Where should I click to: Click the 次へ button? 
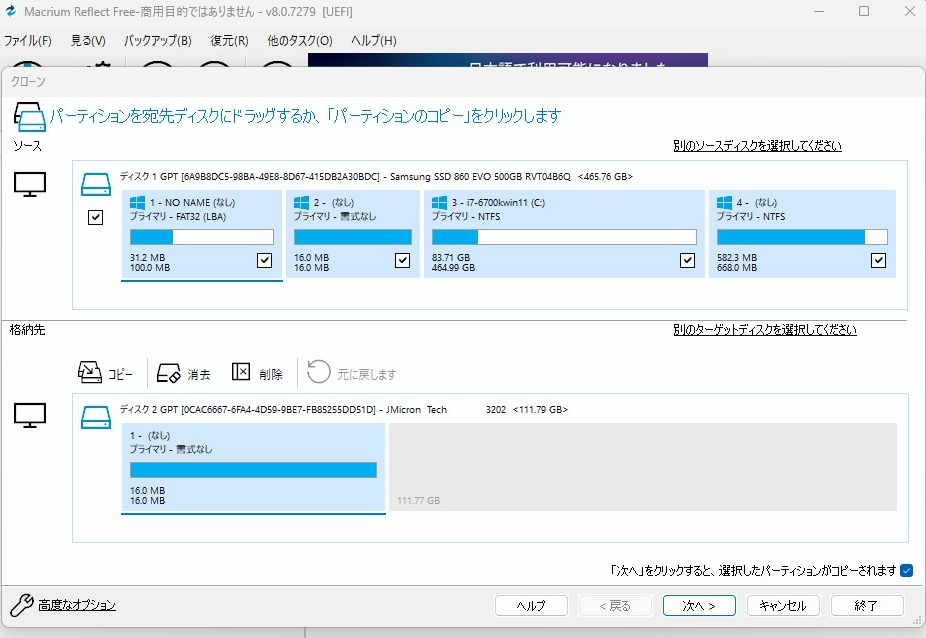tap(699, 605)
